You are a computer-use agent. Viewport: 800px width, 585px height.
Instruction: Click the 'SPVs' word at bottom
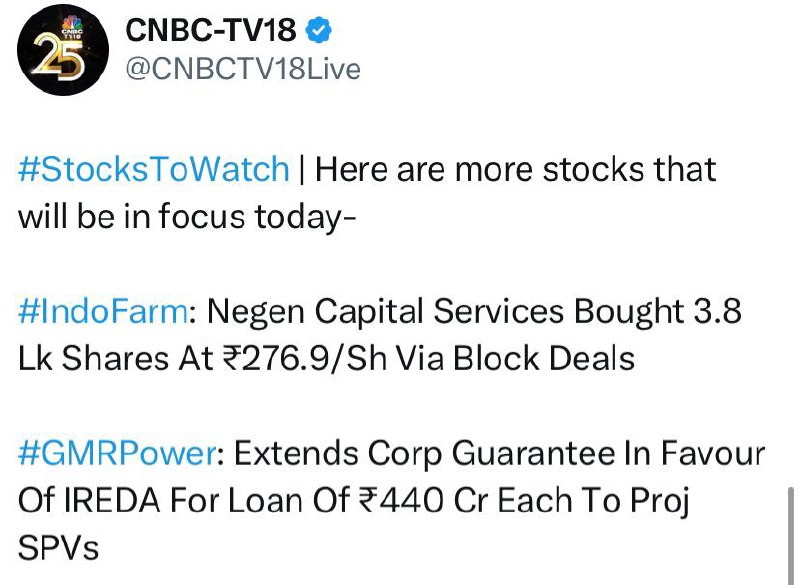pyautogui.click(x=58, y=547)
